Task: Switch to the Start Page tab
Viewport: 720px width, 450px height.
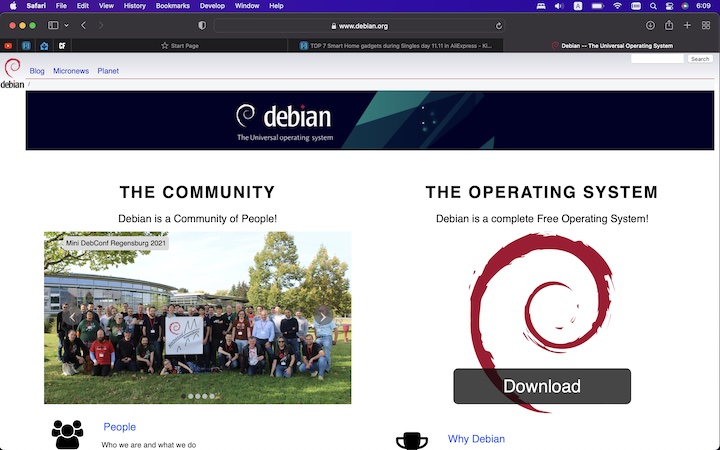Action: (x=180, y=45)
